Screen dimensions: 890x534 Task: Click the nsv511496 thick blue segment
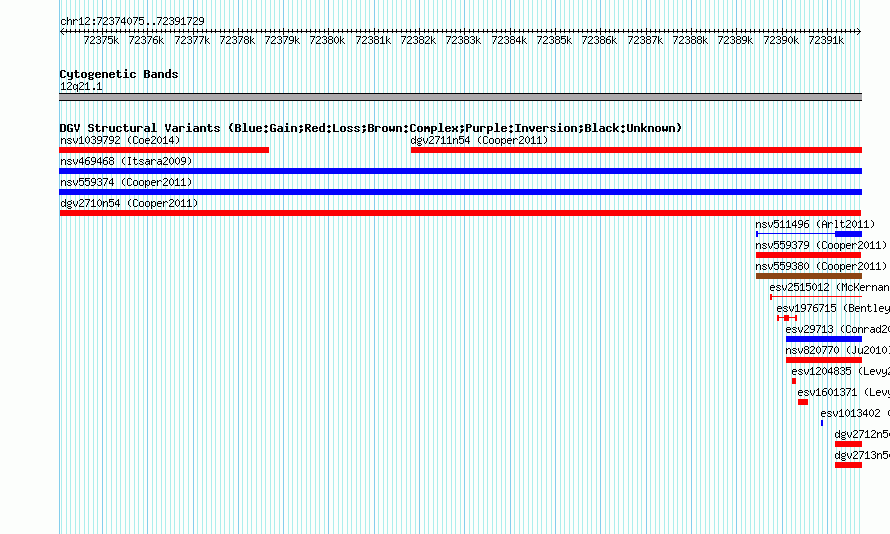[849, 234]
